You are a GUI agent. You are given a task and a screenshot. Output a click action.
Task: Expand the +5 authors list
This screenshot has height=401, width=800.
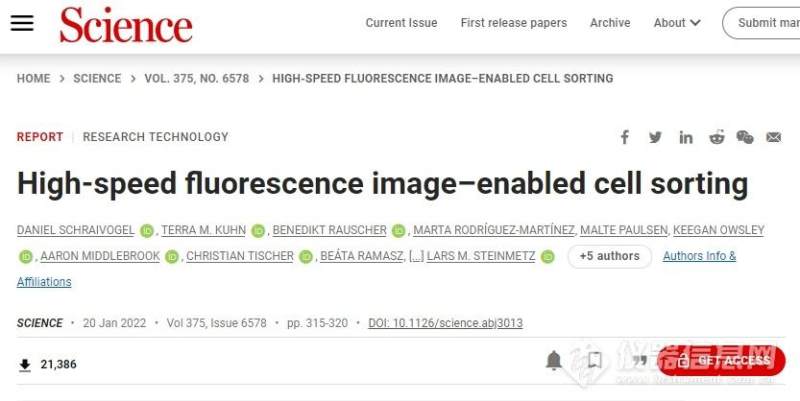point(609,256)
